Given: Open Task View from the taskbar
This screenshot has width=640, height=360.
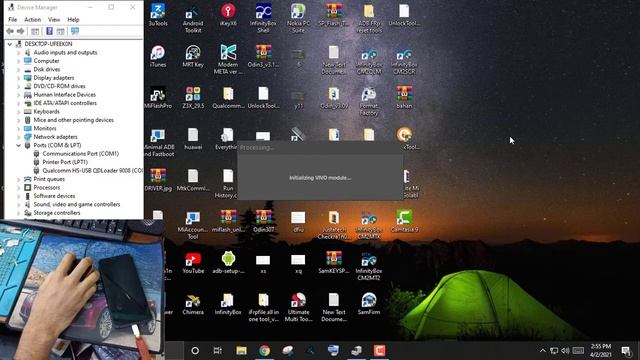Looking at the screenshot, I should pyautogui.click(x=218, y=351).
